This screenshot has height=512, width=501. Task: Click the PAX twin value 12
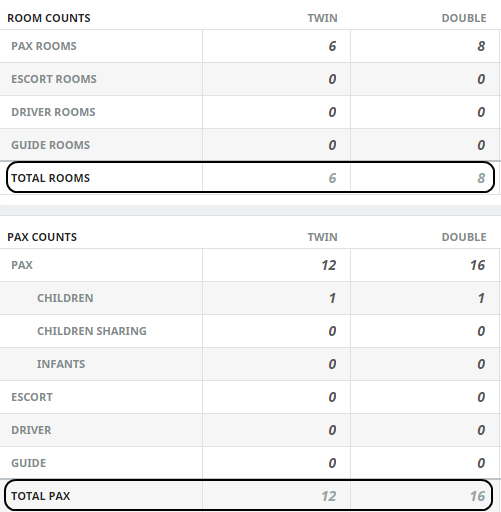click(329, 265)
